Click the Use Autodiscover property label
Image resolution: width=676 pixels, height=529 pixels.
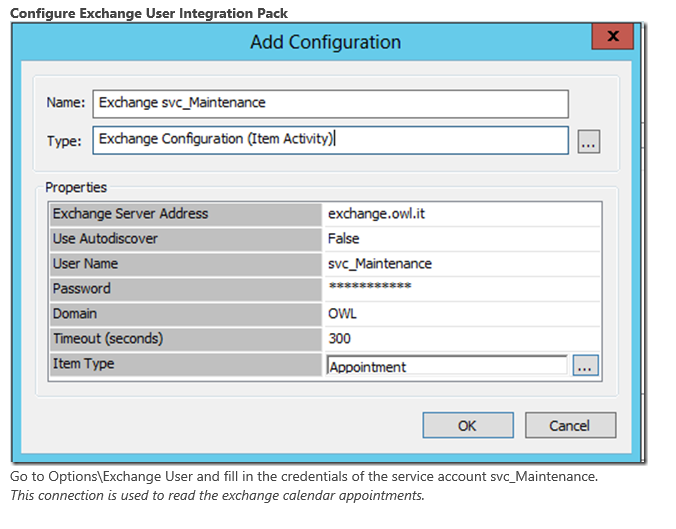tap(186, 239)
